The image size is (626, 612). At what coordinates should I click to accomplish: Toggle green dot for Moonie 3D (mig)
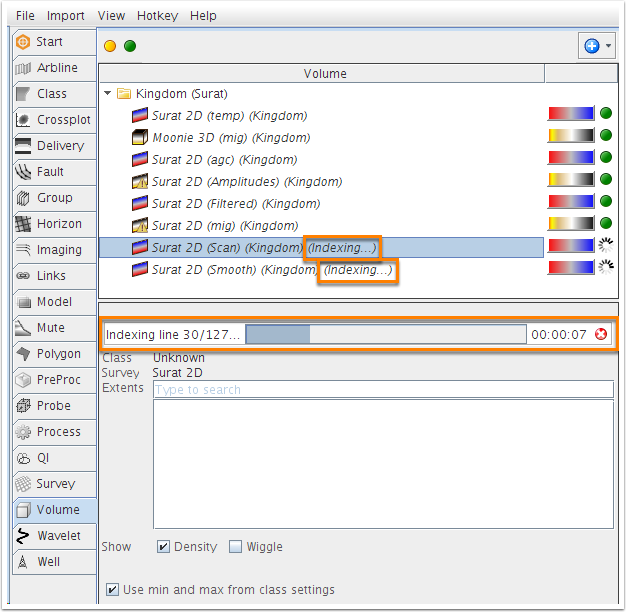click(606, 135)
